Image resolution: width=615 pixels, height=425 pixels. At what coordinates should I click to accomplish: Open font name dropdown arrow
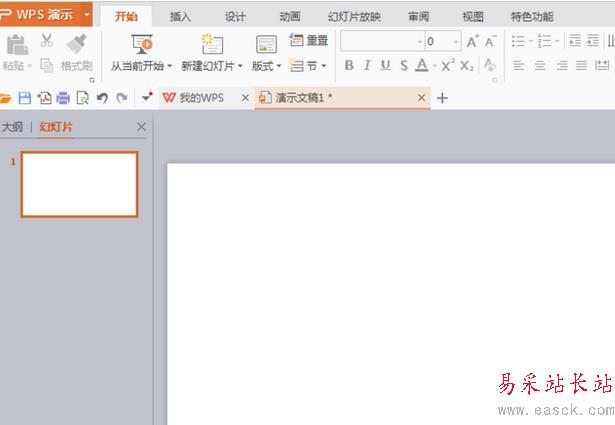420,42
